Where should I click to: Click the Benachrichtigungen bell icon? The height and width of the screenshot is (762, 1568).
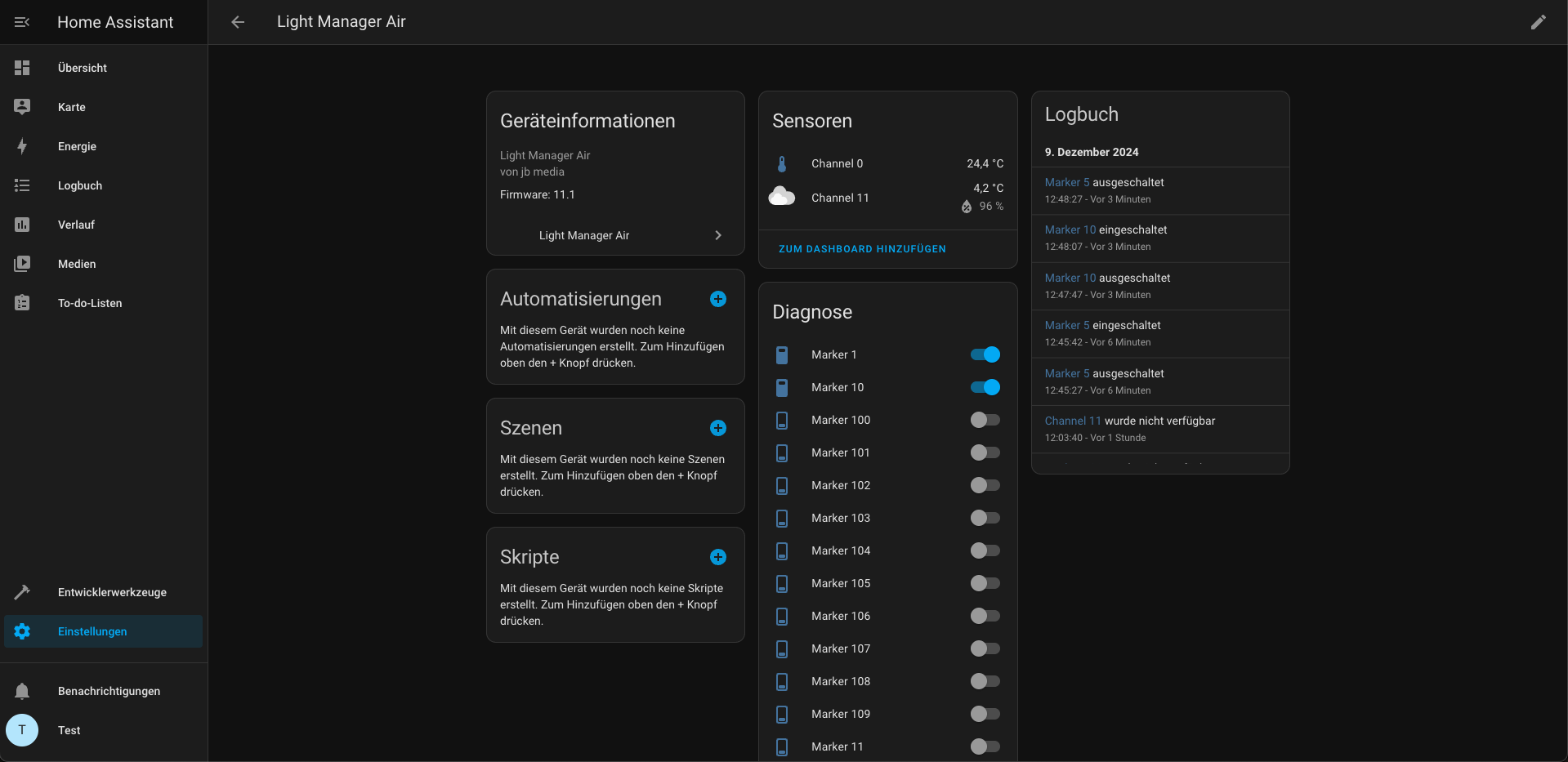tap(22, 691)
